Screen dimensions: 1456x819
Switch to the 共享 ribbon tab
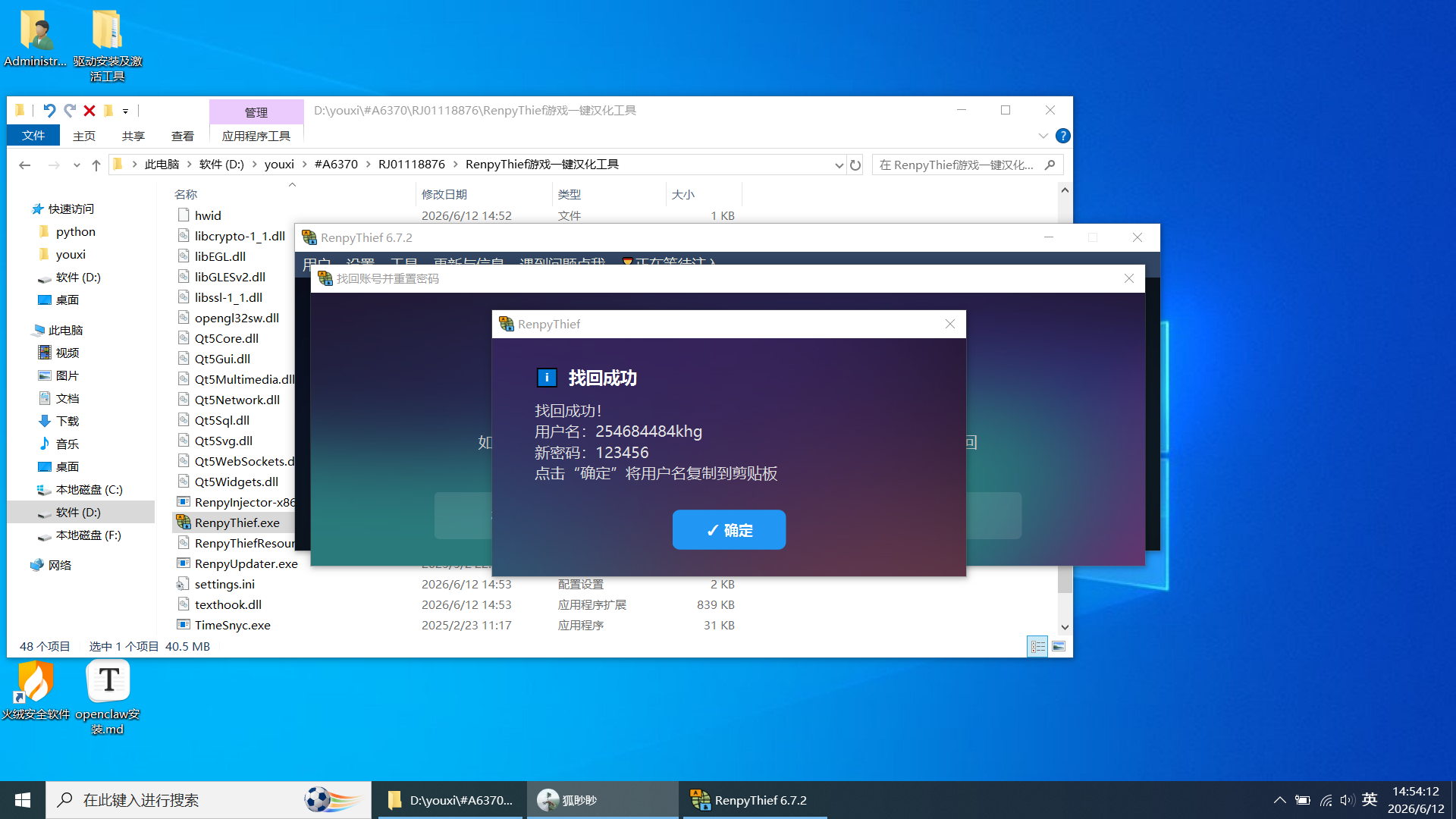(133, 136)
